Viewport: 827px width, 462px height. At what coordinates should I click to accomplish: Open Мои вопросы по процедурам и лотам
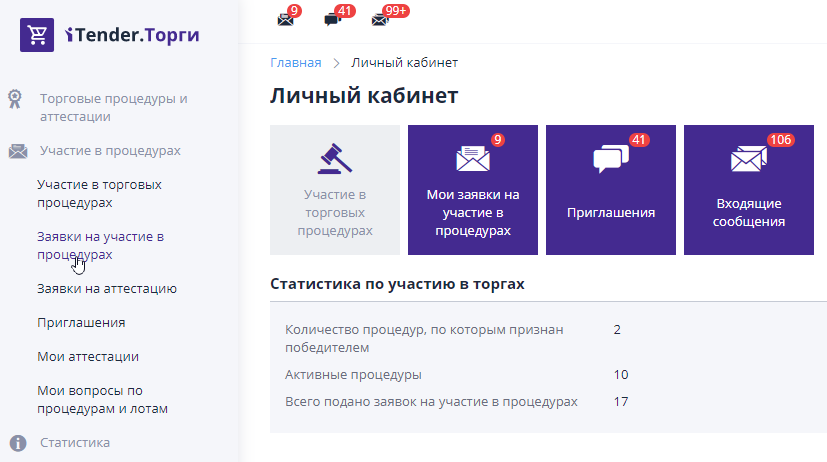point(102,399)
